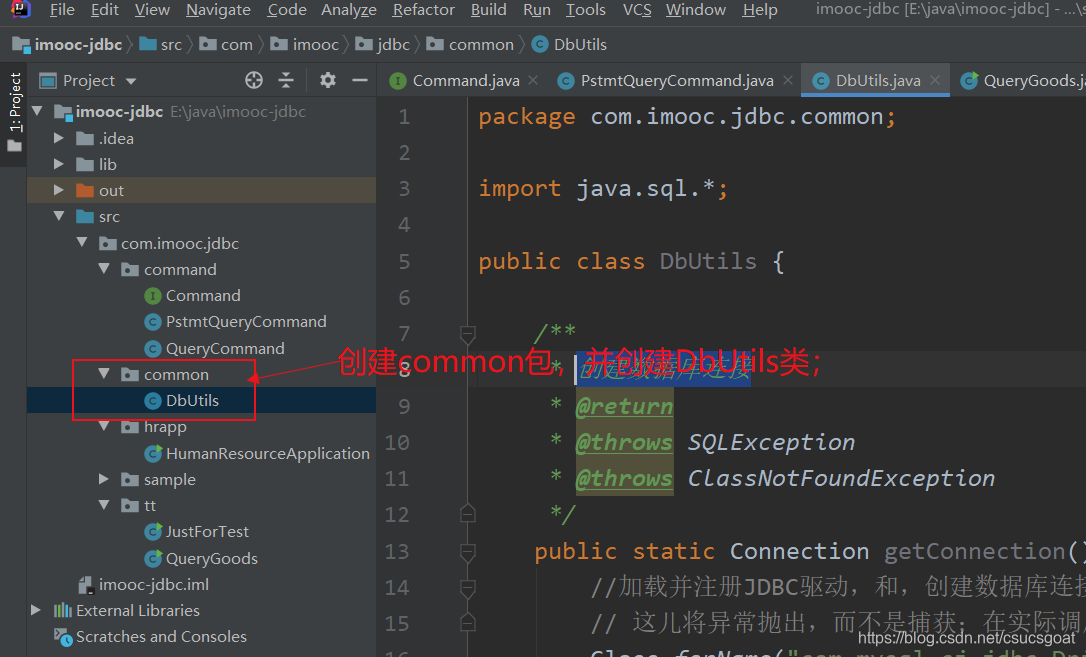1086x657 pixels.
Task: Select DbUtils in the project tree
Action: [x=192, y=401]
